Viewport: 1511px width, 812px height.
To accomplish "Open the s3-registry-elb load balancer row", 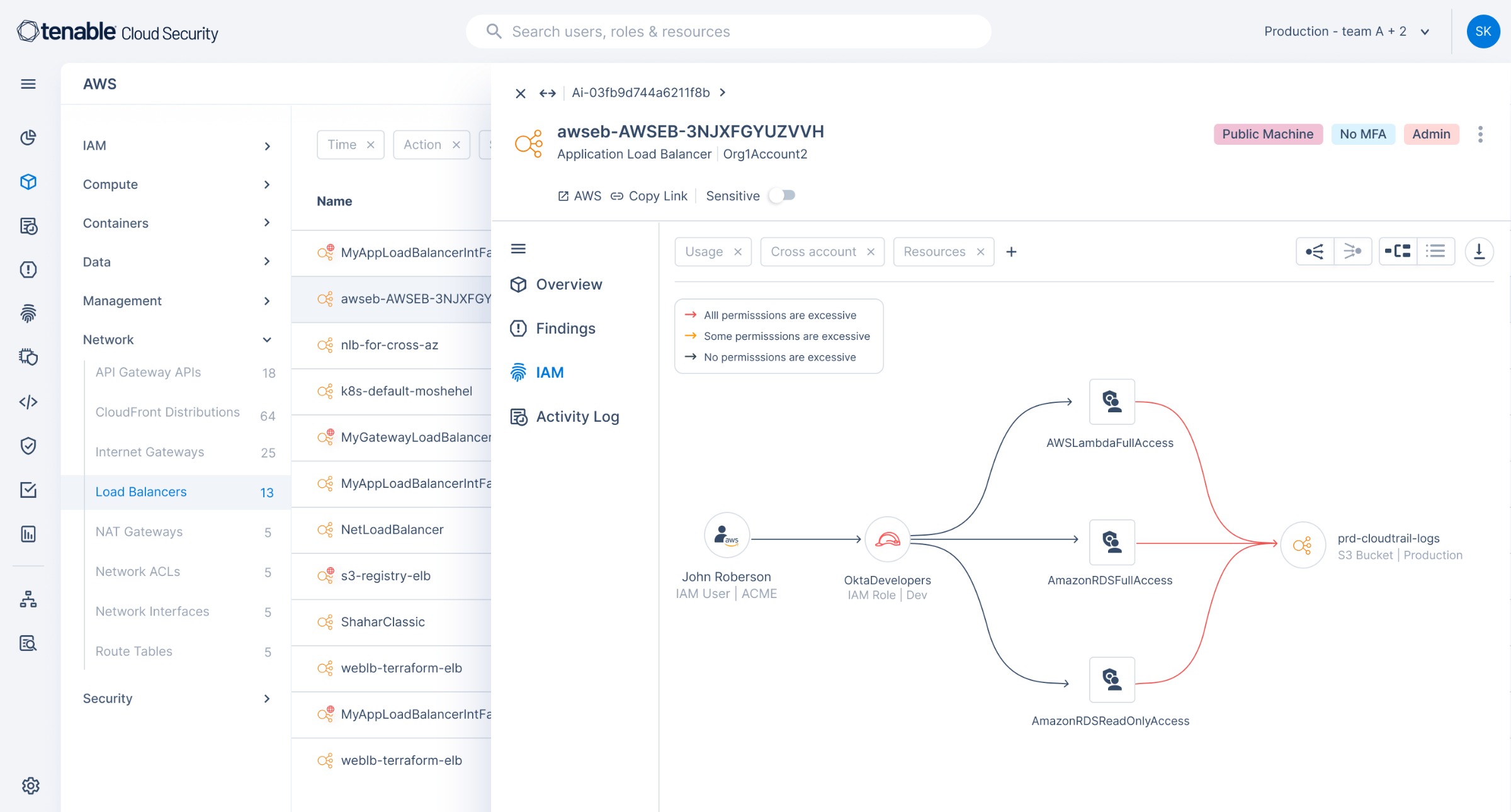I will 392,576.
